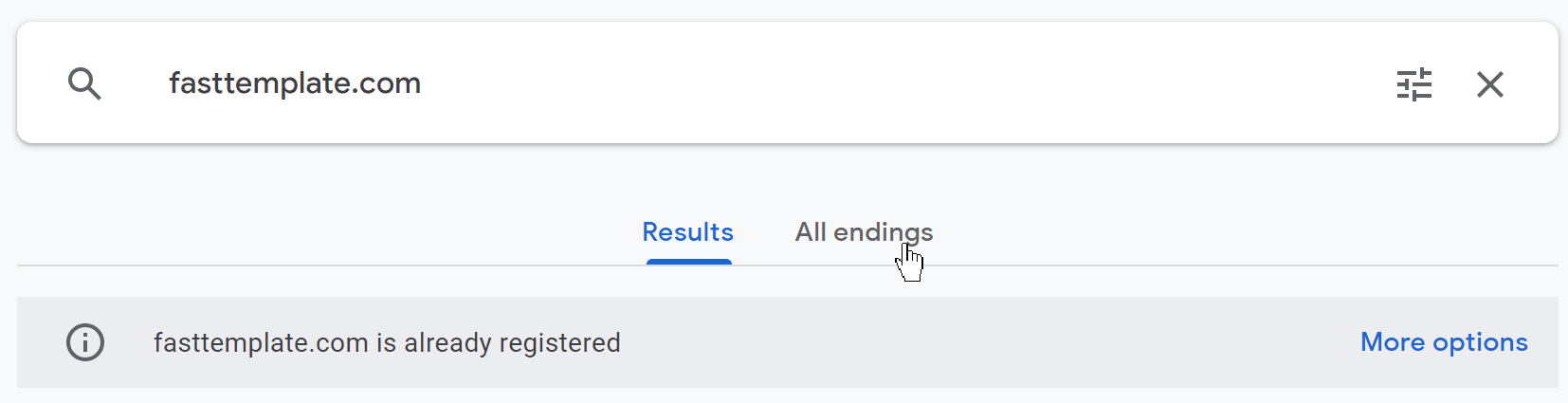The width and height of the screenshot is (1568, 403).
Task: Switch to the All endings tab
Action: (x=863, y=232)
